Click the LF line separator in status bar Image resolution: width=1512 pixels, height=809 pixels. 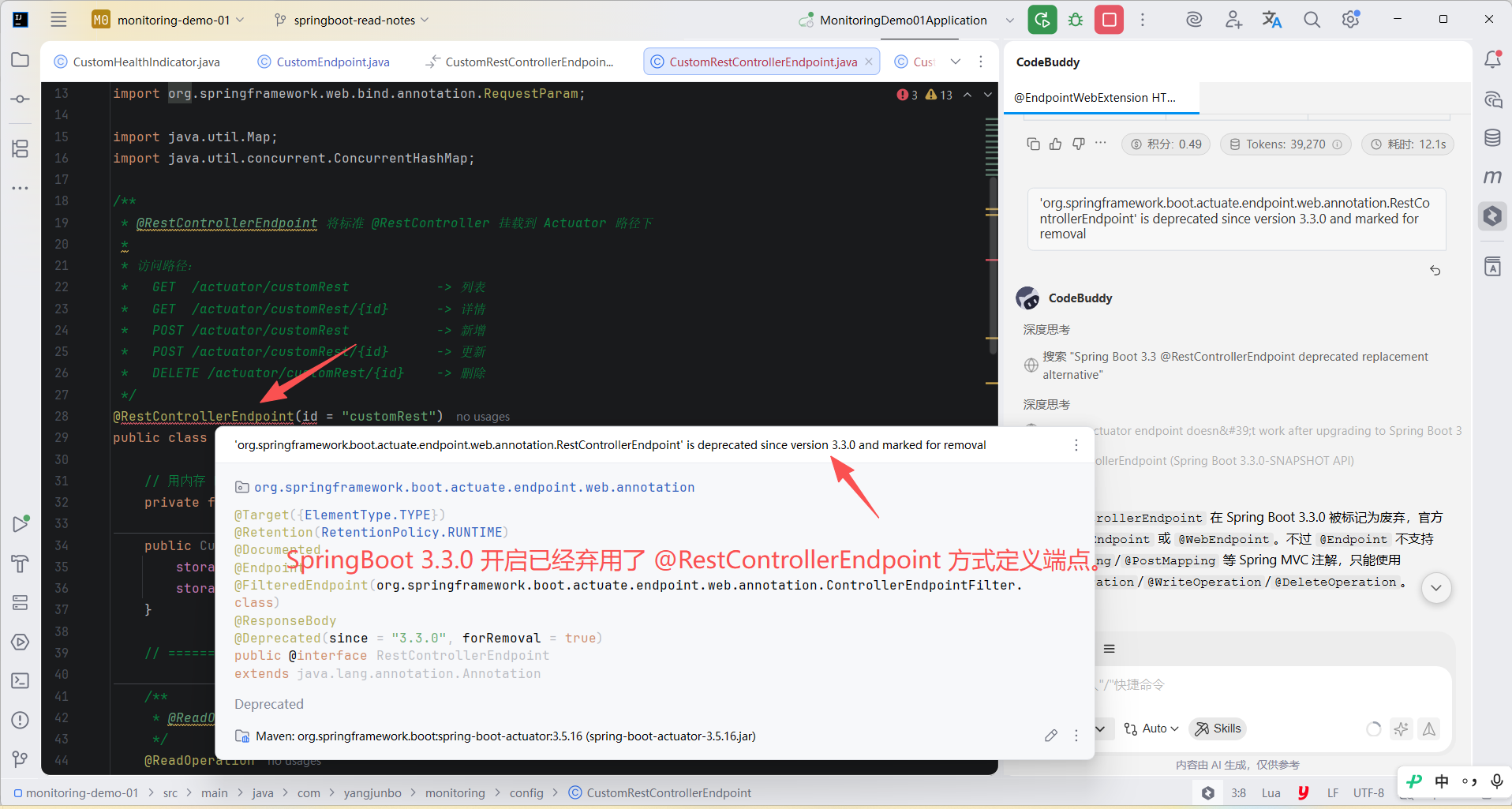pos(1332,793)
